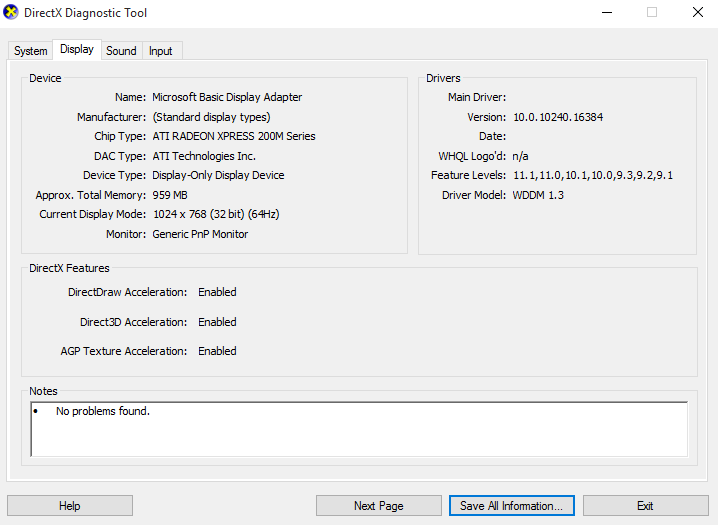Close the DirectX Diagnostic Tool window

click(697, 12)
